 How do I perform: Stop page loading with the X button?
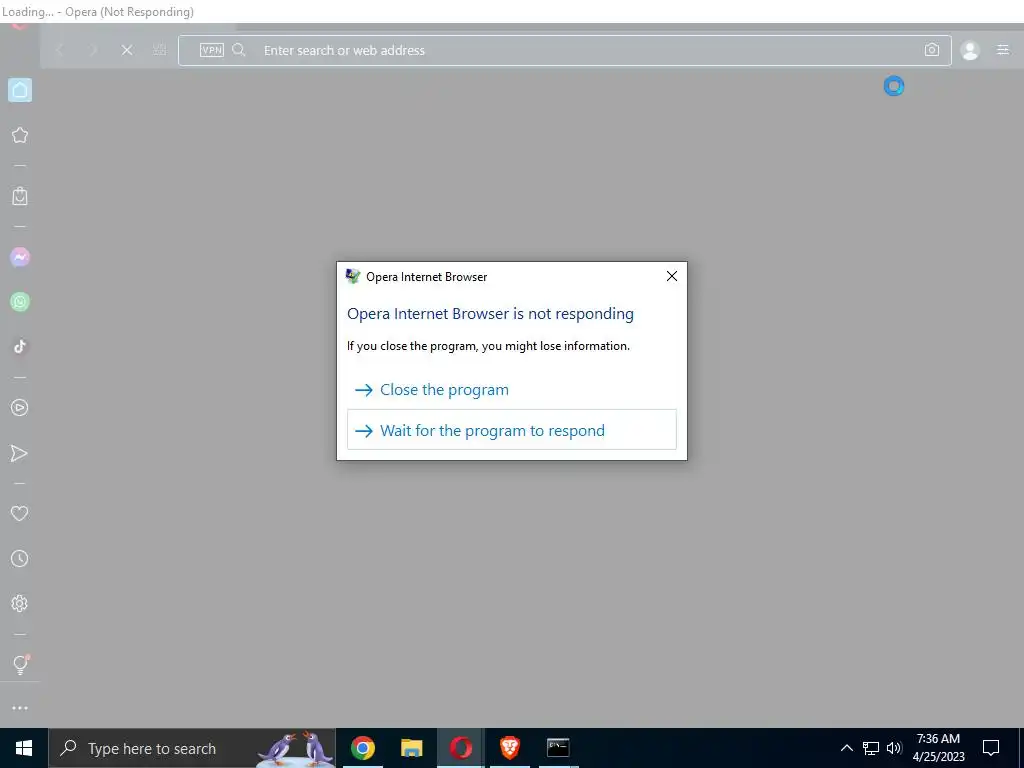(127, 50)
